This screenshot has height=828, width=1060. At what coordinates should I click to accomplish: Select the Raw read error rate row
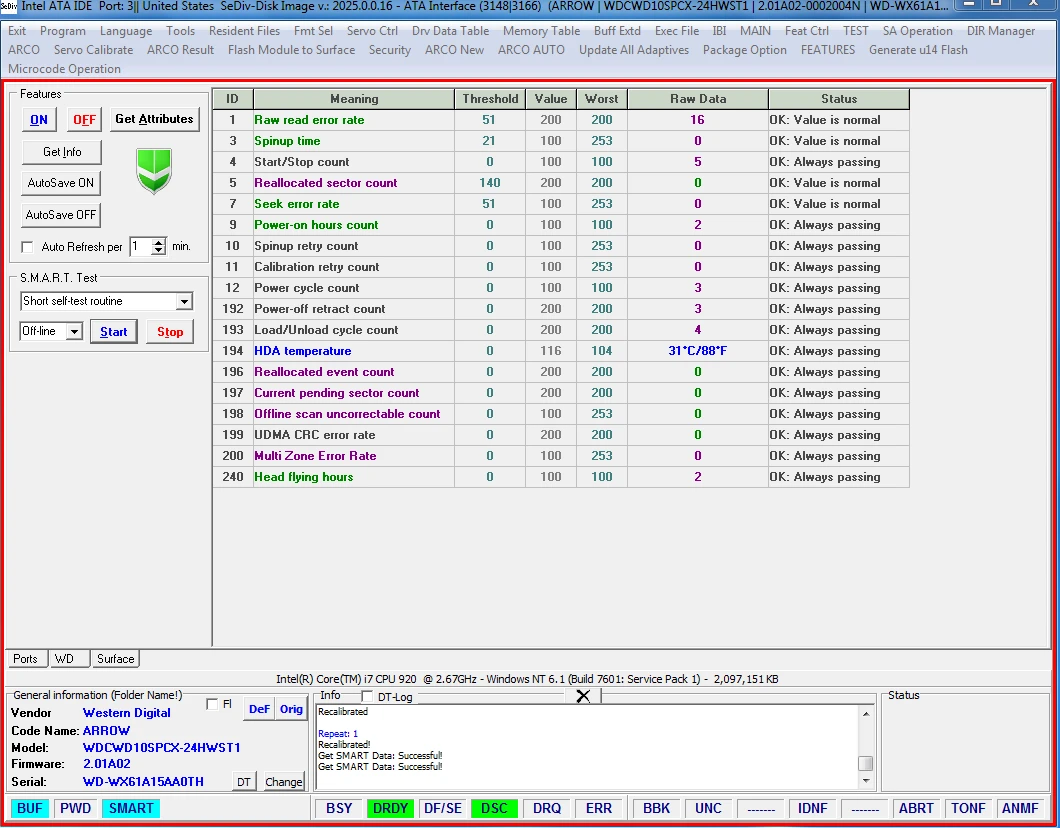pos(561,120)
